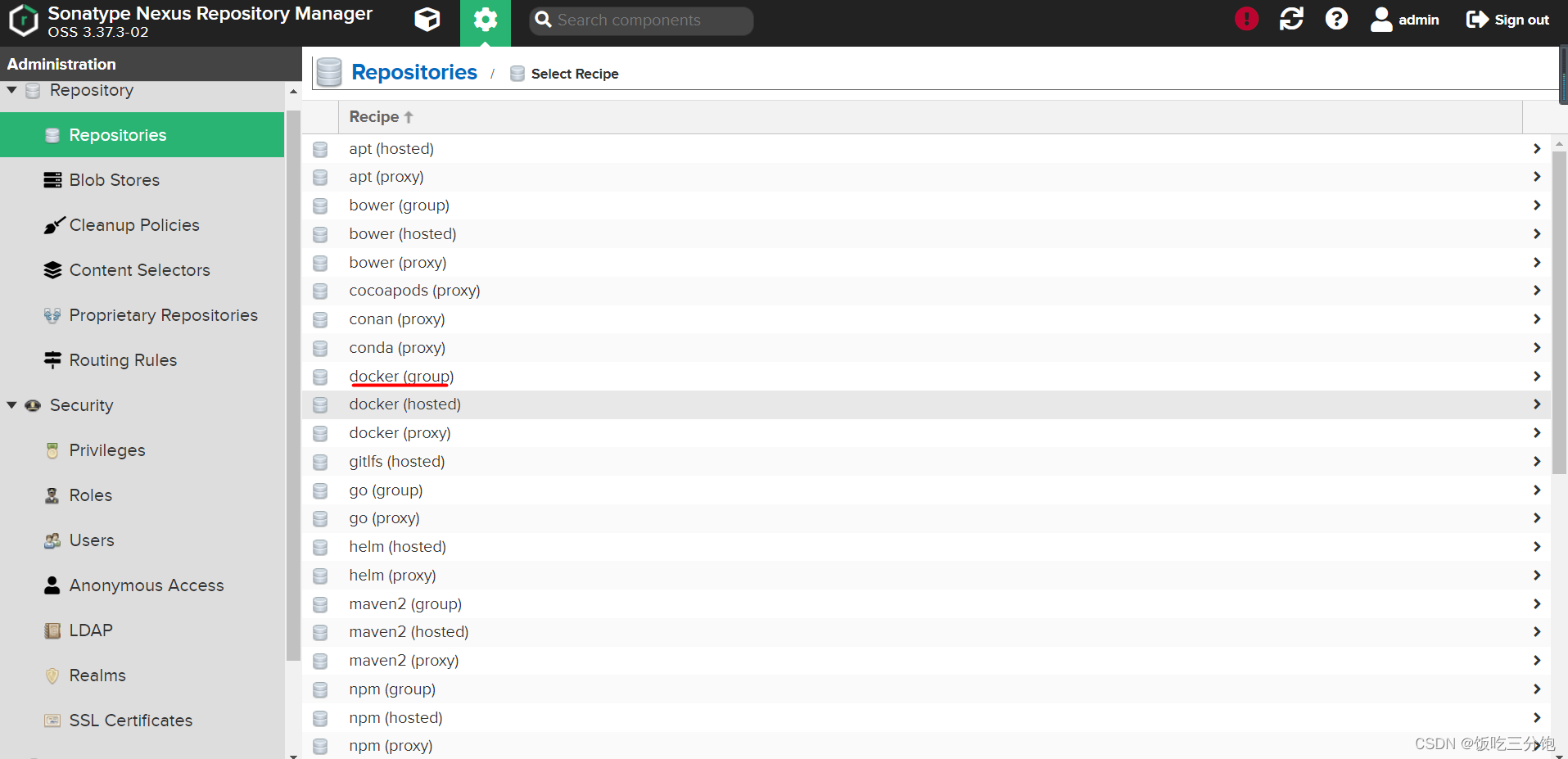Select conda (proxy) recipe
This screenshot has height=759, width=1568.
pos(926,348)
